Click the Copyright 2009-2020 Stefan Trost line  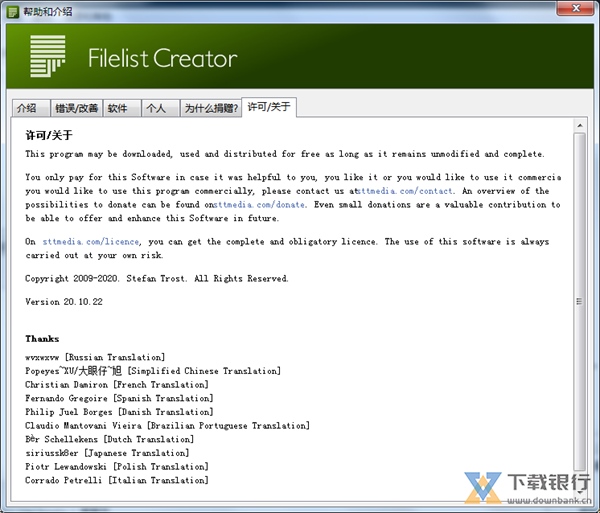157,278
